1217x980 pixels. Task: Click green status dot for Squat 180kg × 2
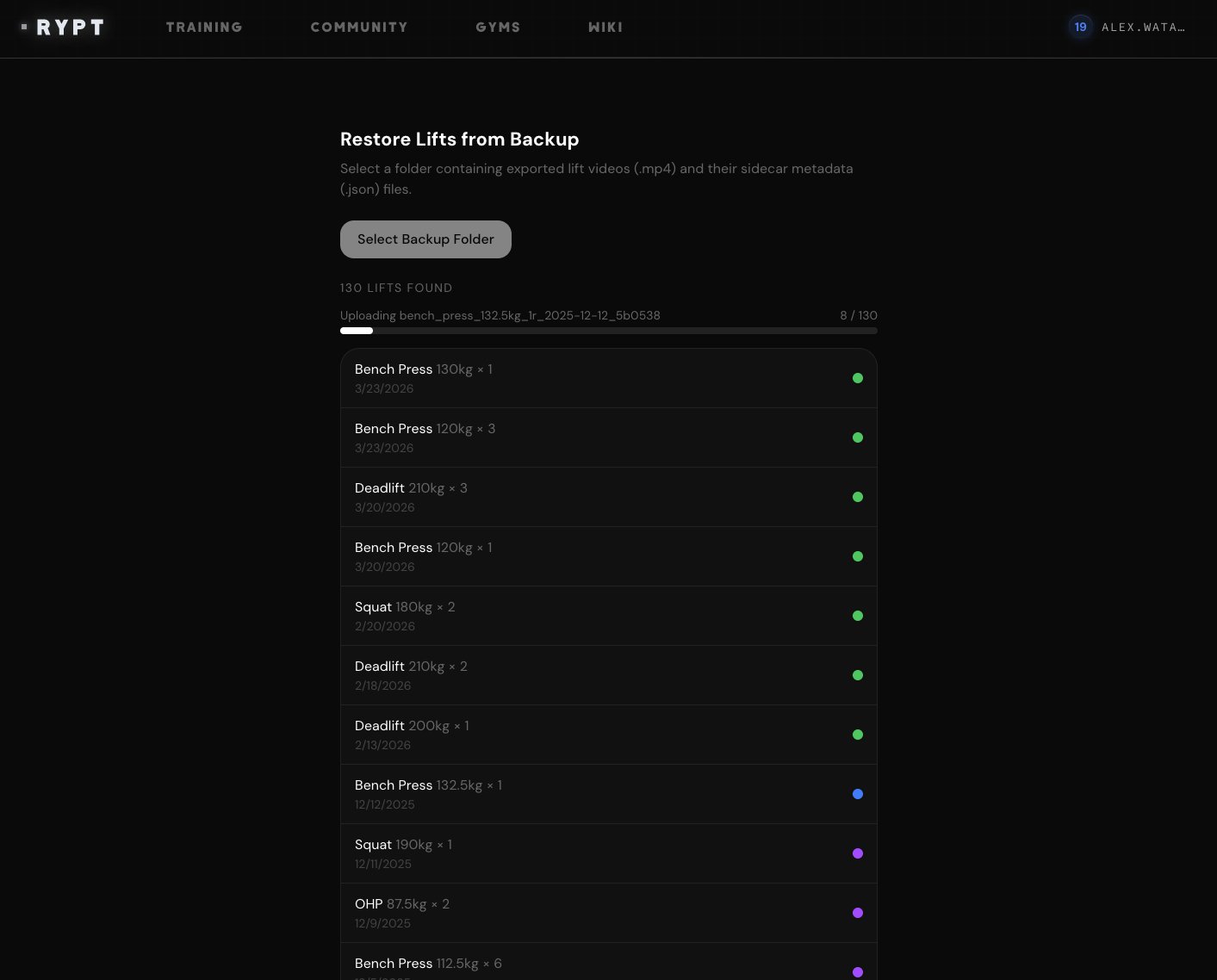tap(858, 616)
